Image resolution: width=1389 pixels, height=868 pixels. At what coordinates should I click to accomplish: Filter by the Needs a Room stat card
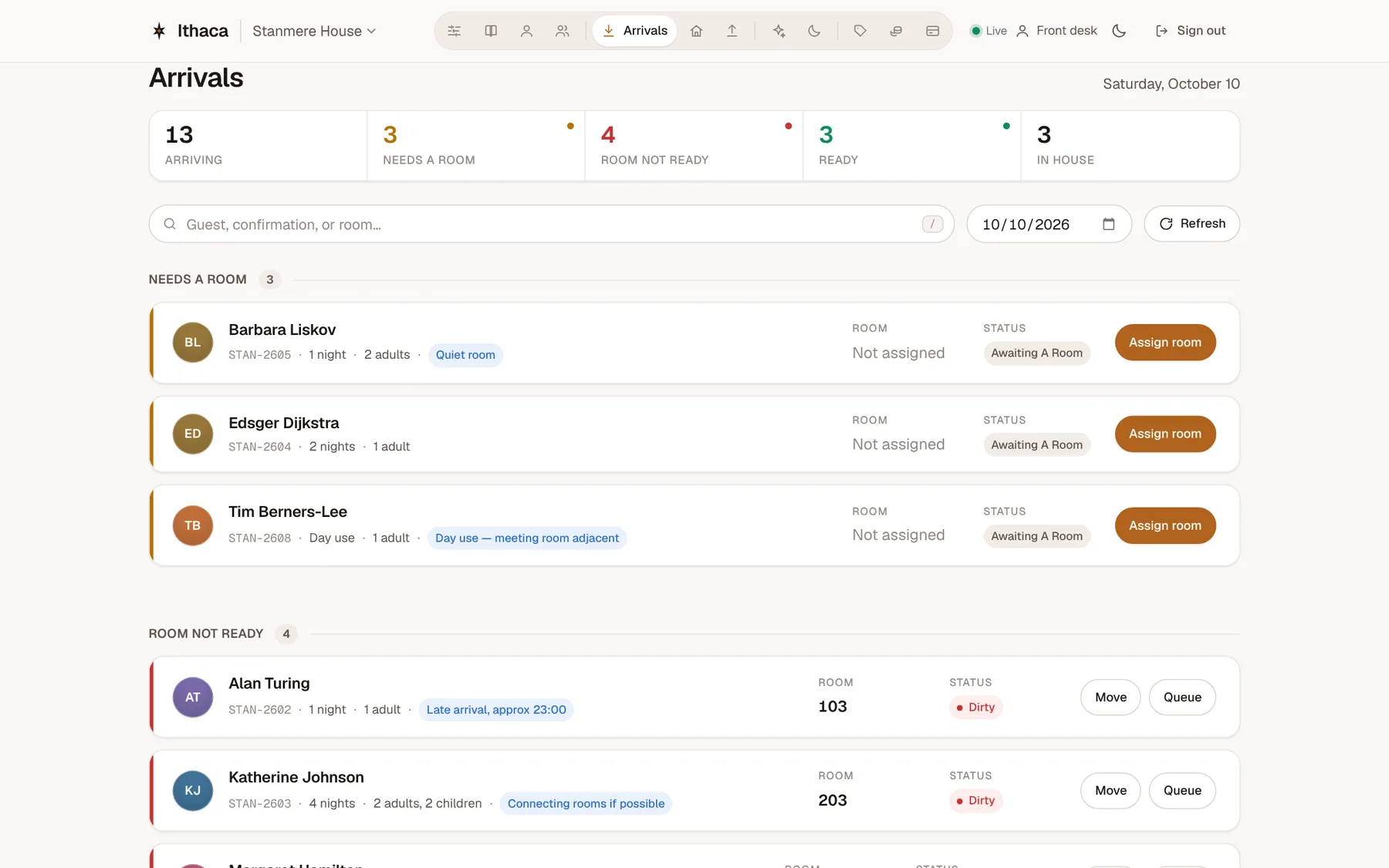click(475, 146)
